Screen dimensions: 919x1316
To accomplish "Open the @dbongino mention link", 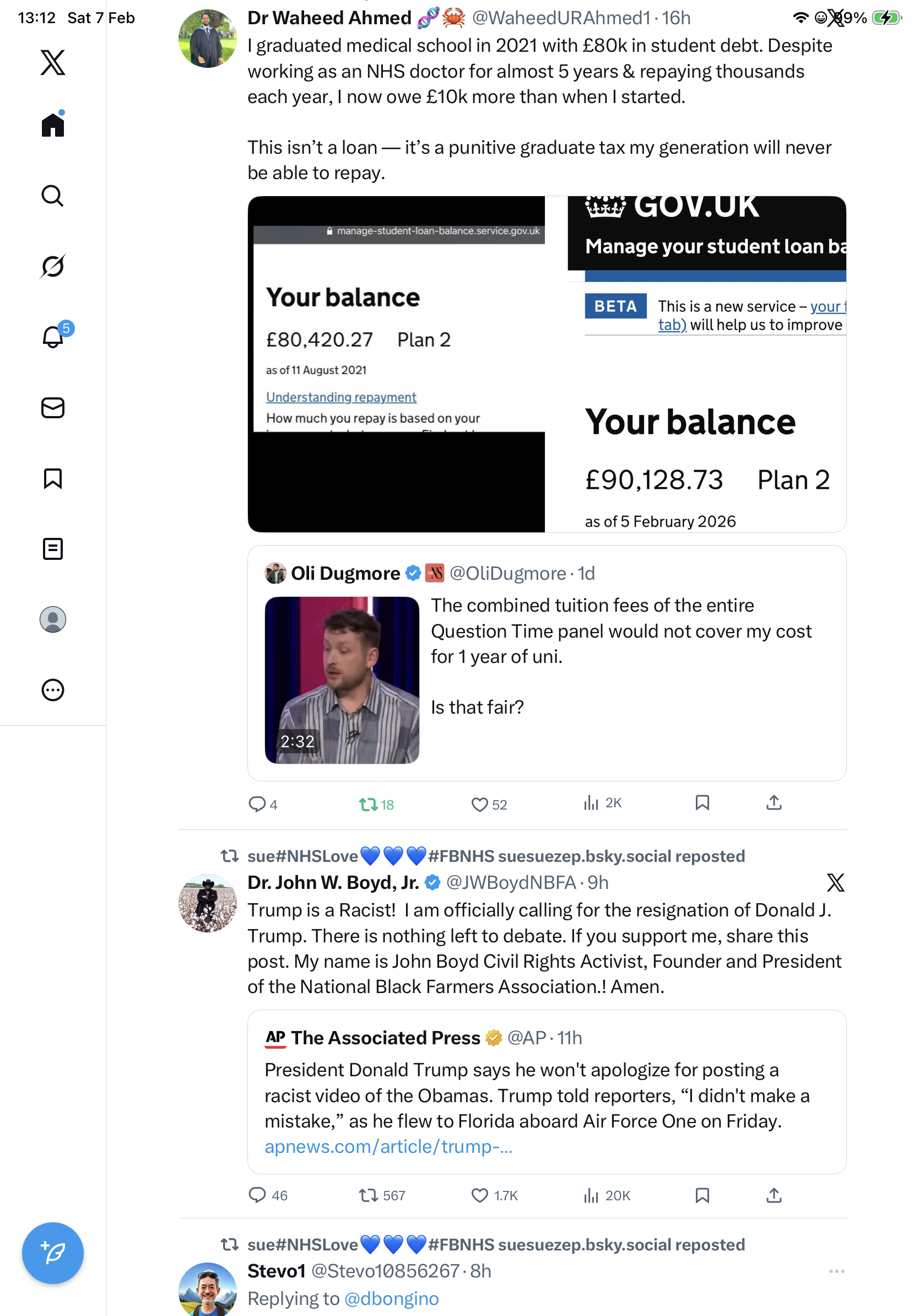I will [x=391, y=1299].
